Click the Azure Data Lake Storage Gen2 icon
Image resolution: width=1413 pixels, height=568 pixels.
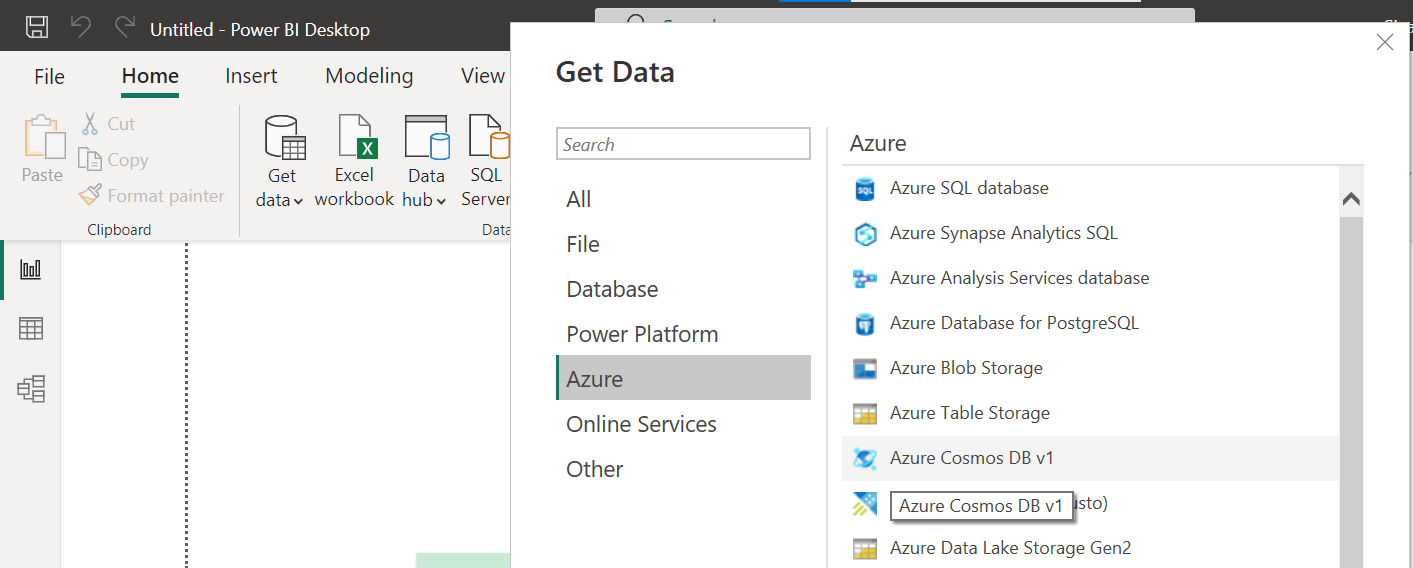(865, 549)
